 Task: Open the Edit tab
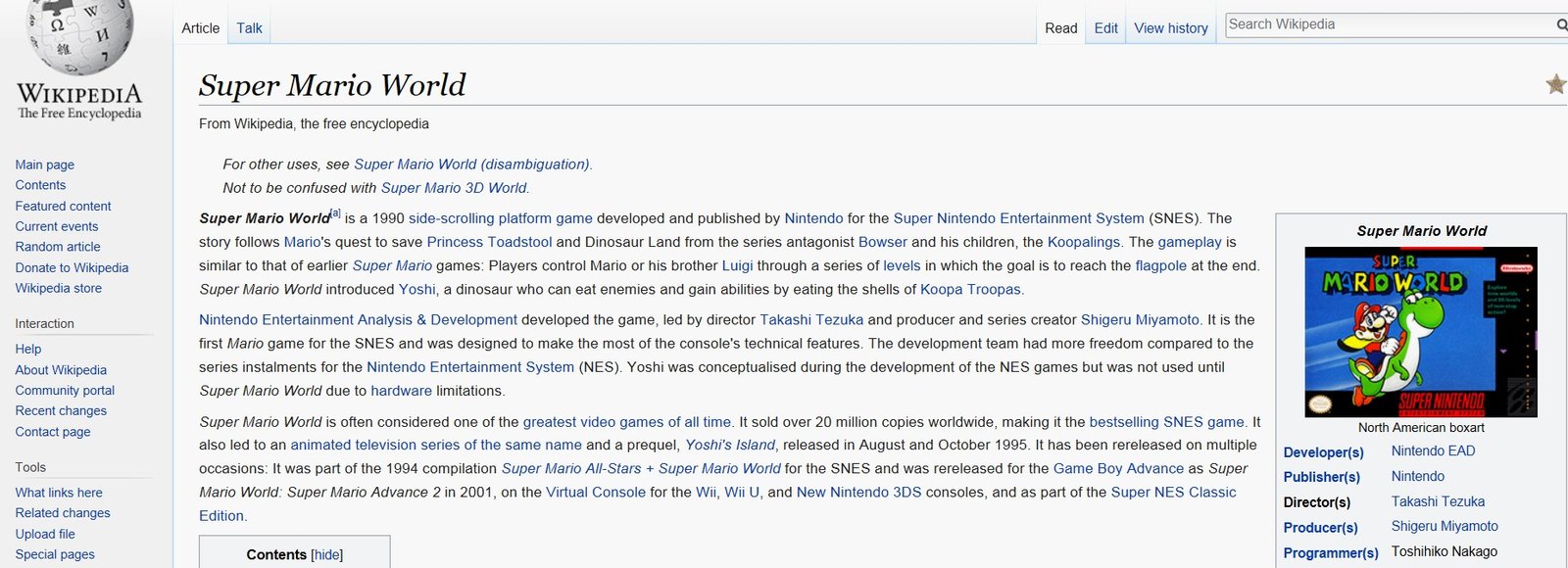[x=1105, y=28]
